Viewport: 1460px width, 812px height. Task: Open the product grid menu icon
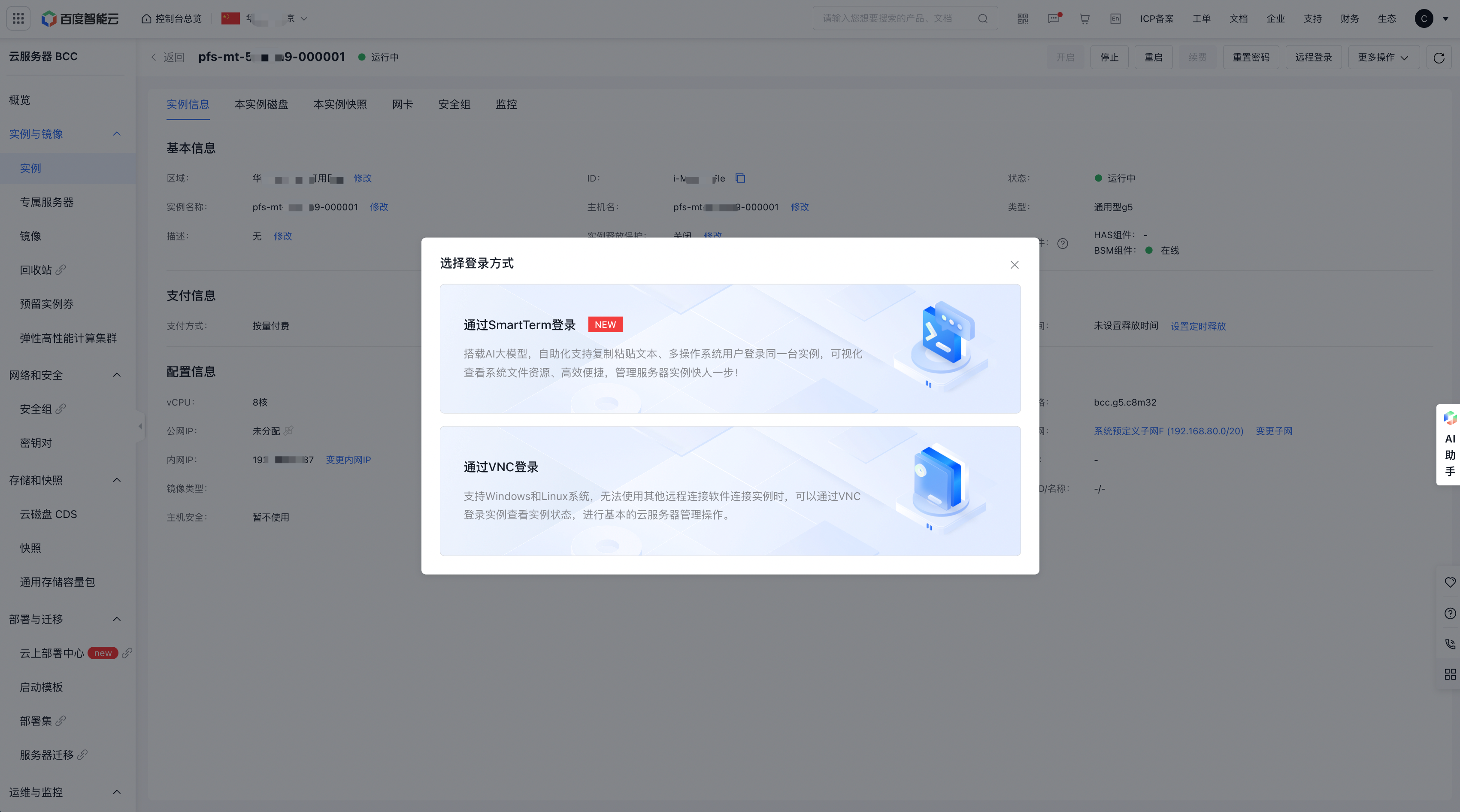click(18, 19)
